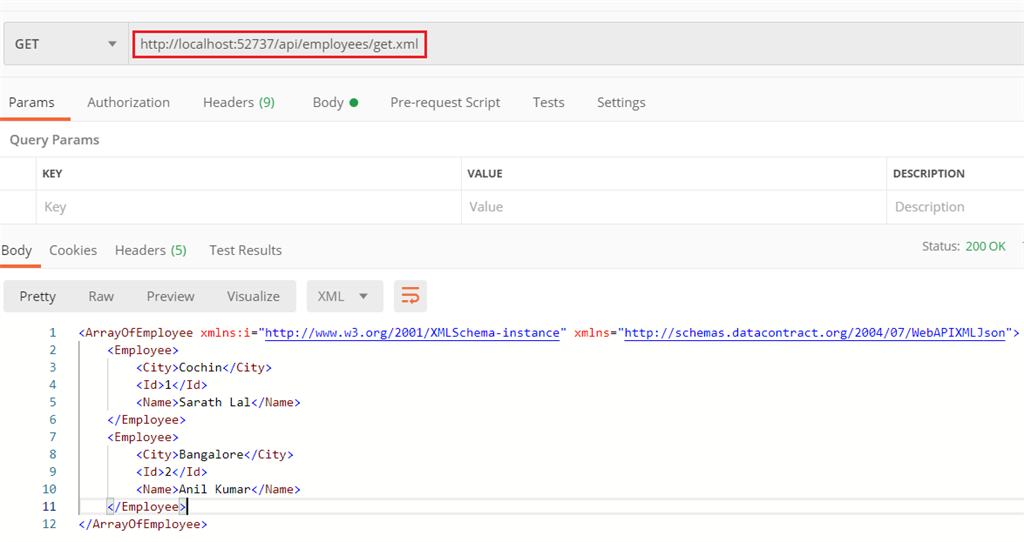Select the Visualize view

[x=253, y=296]
